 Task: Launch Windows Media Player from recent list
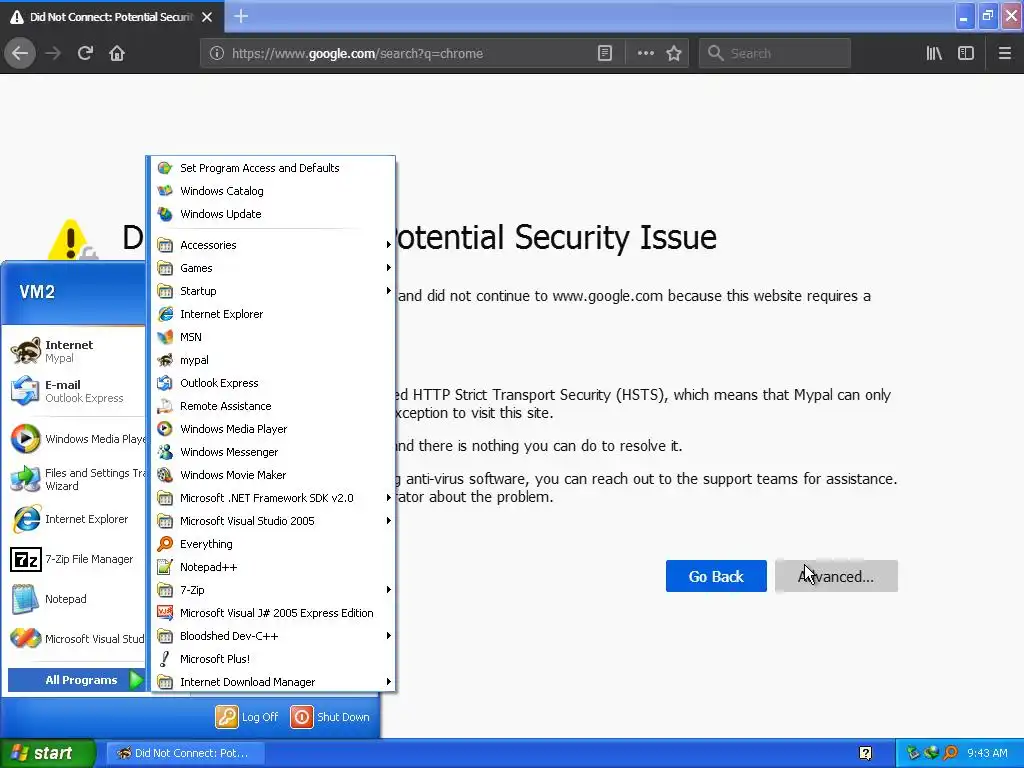coord(76,439)
